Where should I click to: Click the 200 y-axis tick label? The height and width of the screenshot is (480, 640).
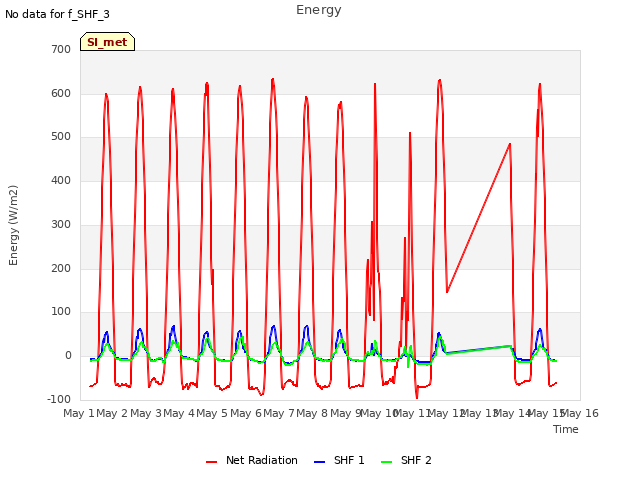pyautogui.click(x=61, y=269)
